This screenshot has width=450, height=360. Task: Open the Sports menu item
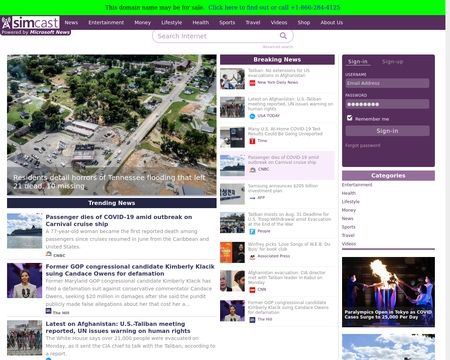tap(227, 23)
